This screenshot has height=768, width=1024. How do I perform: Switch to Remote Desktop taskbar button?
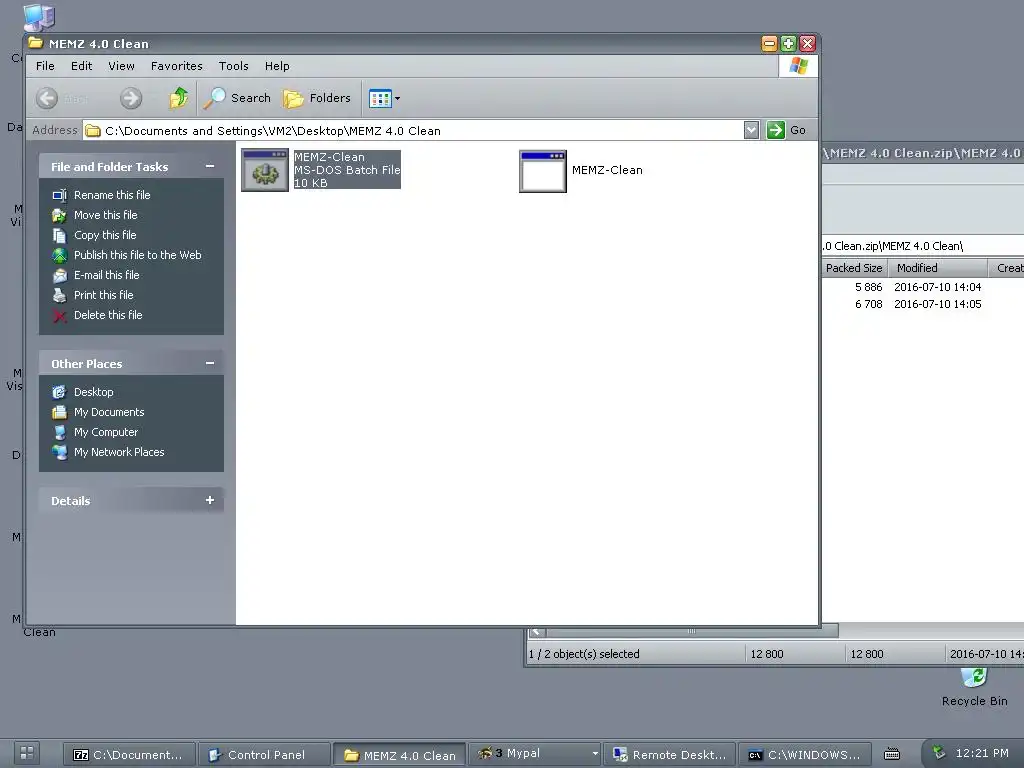click(670, 755)
